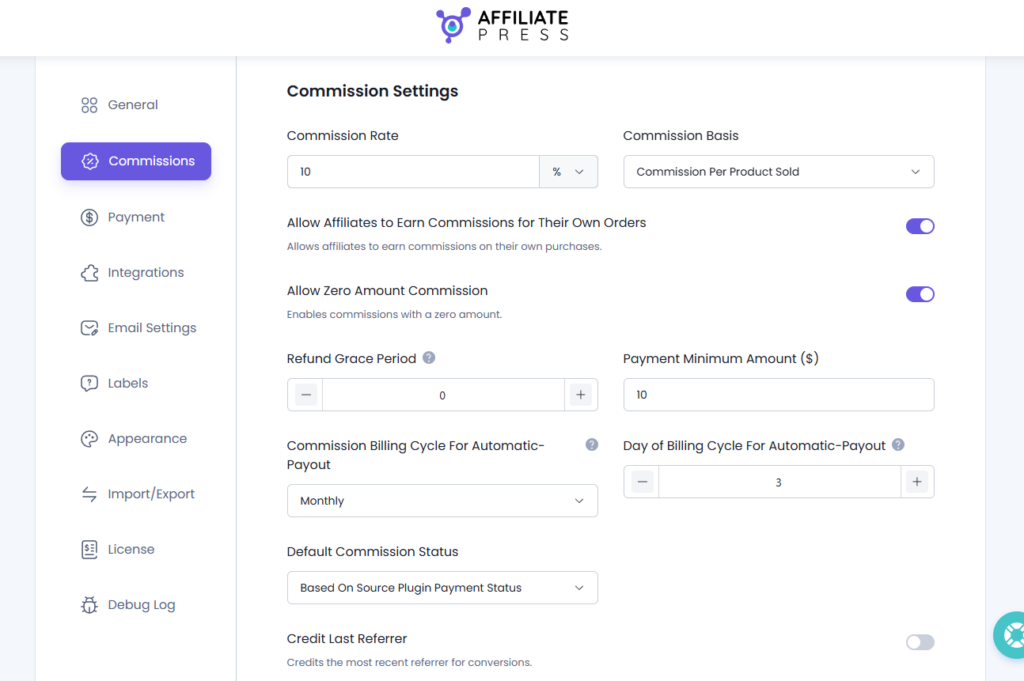Viewport: 1024px width, 681px height.
Task: Increase the Refund Grace Period with plus
Action: click(x=581, y=395)
